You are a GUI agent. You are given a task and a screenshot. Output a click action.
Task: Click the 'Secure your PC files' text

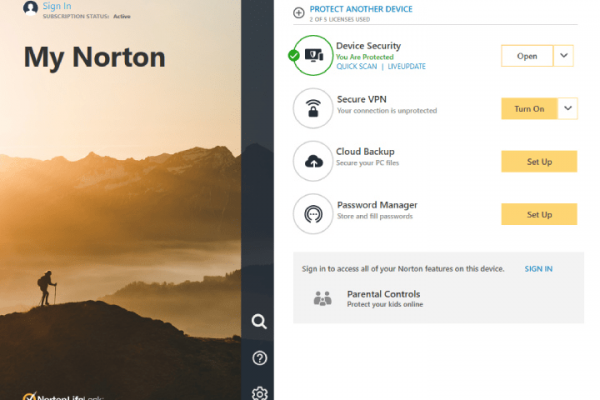pyautogui.click(x=367, y=163)
